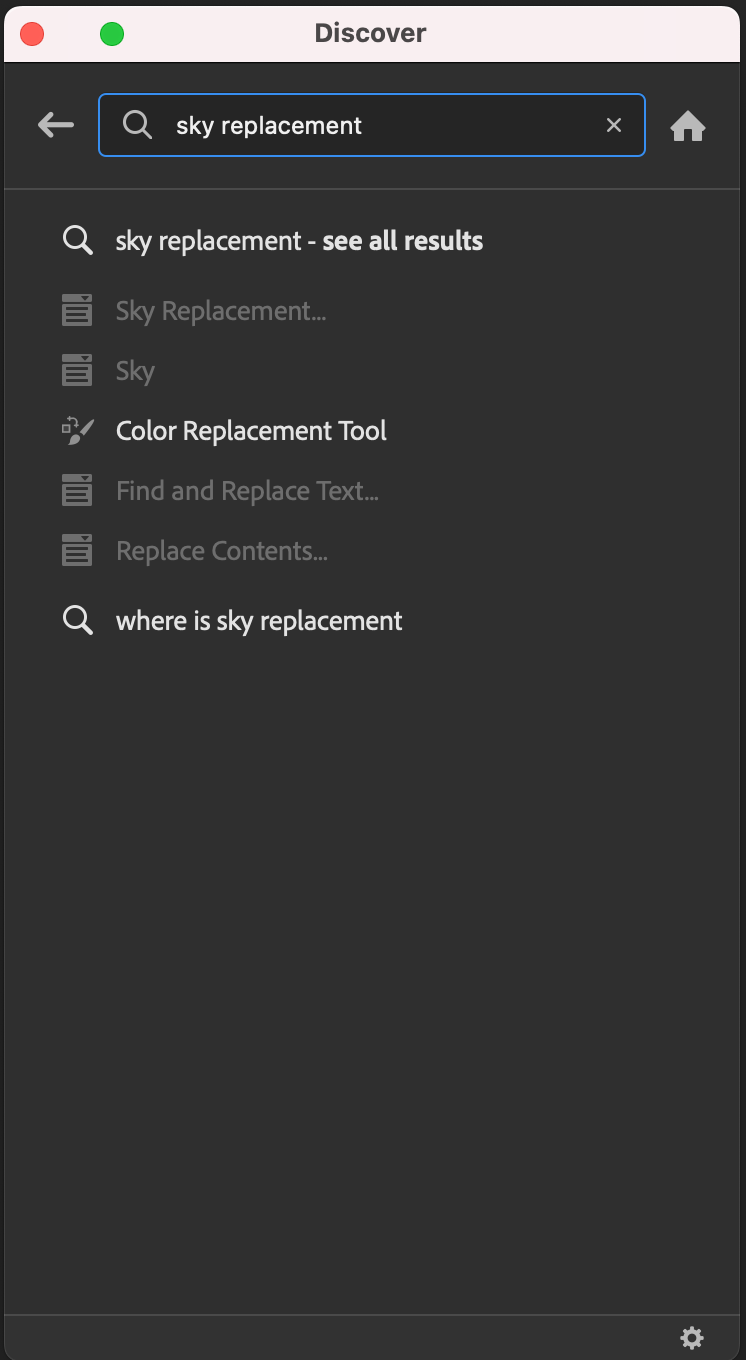Select 'sky replacement - see all results'
Viewport: 746px width, 1360px height.
299,241
